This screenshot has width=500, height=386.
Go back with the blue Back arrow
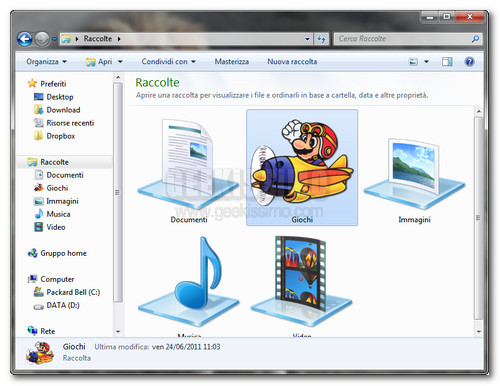coord(25,39)
